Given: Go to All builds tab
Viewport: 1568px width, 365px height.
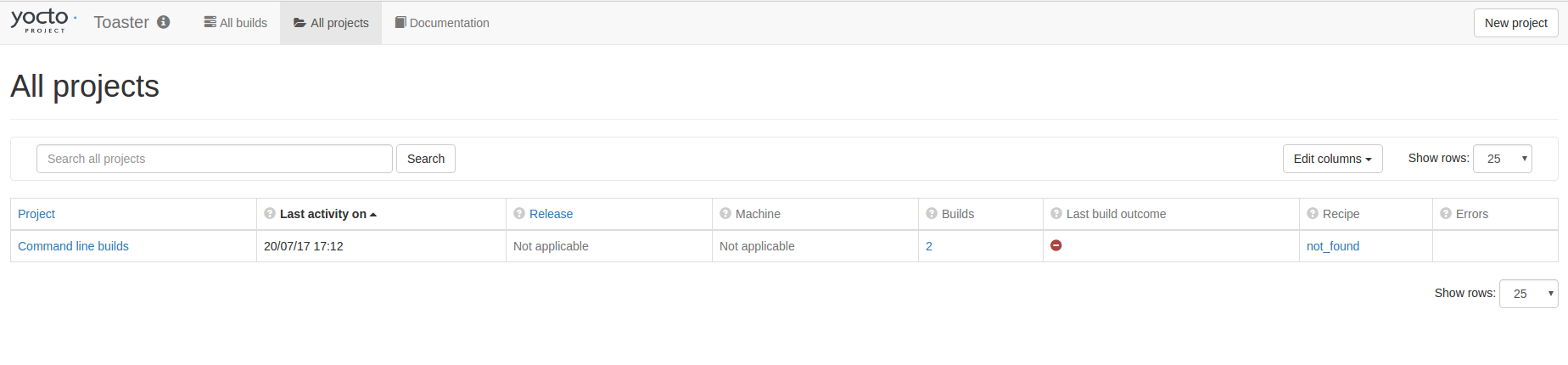Looking at the screenshot, I should coord(236,23).
